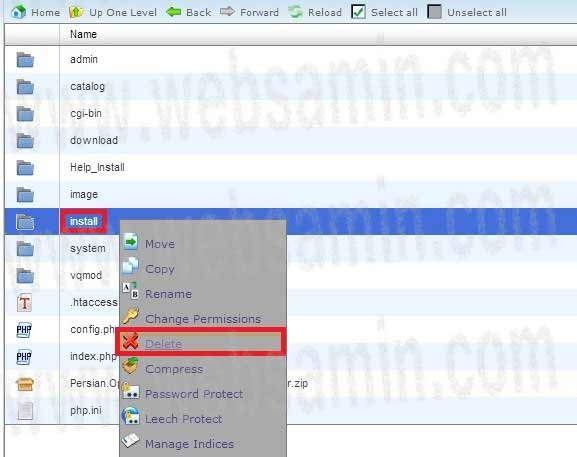The image size is (577, 457).
Task: Select the admin folder row
Action: 291,59
